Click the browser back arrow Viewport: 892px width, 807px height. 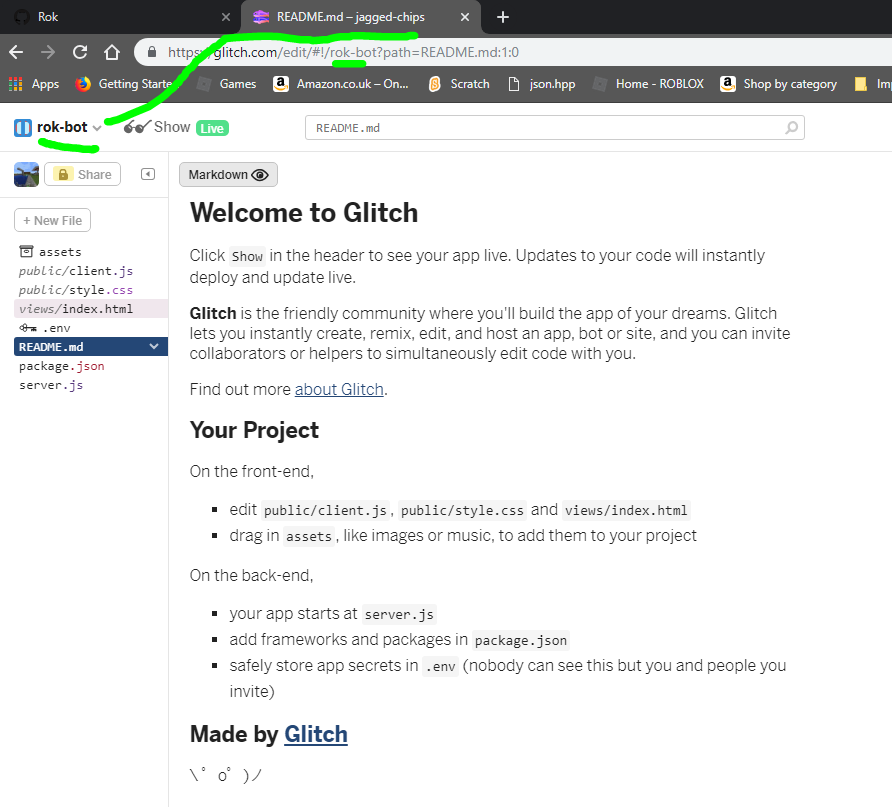16,52
